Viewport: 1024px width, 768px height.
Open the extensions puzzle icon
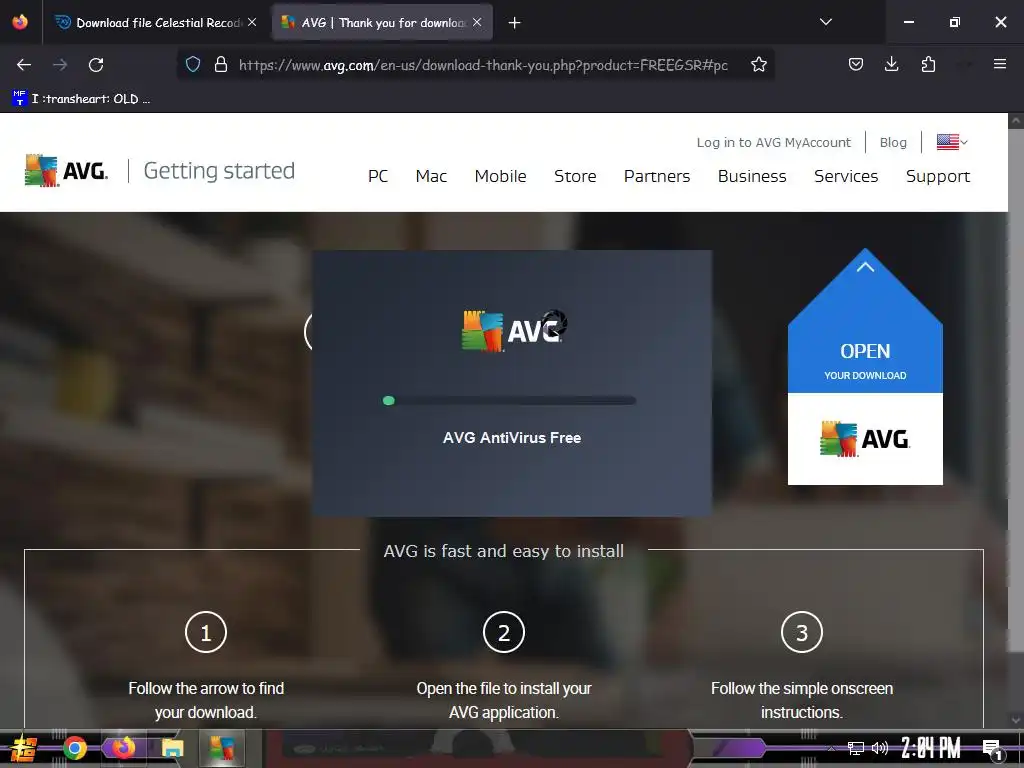tap(928, 64)
